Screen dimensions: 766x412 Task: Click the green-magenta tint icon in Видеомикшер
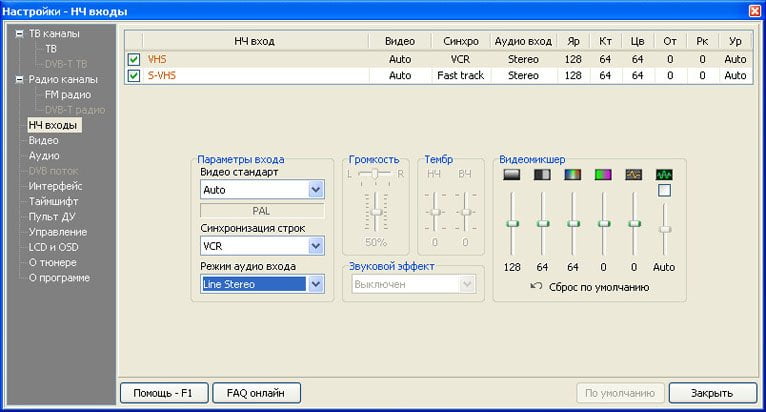pos(603,174)
